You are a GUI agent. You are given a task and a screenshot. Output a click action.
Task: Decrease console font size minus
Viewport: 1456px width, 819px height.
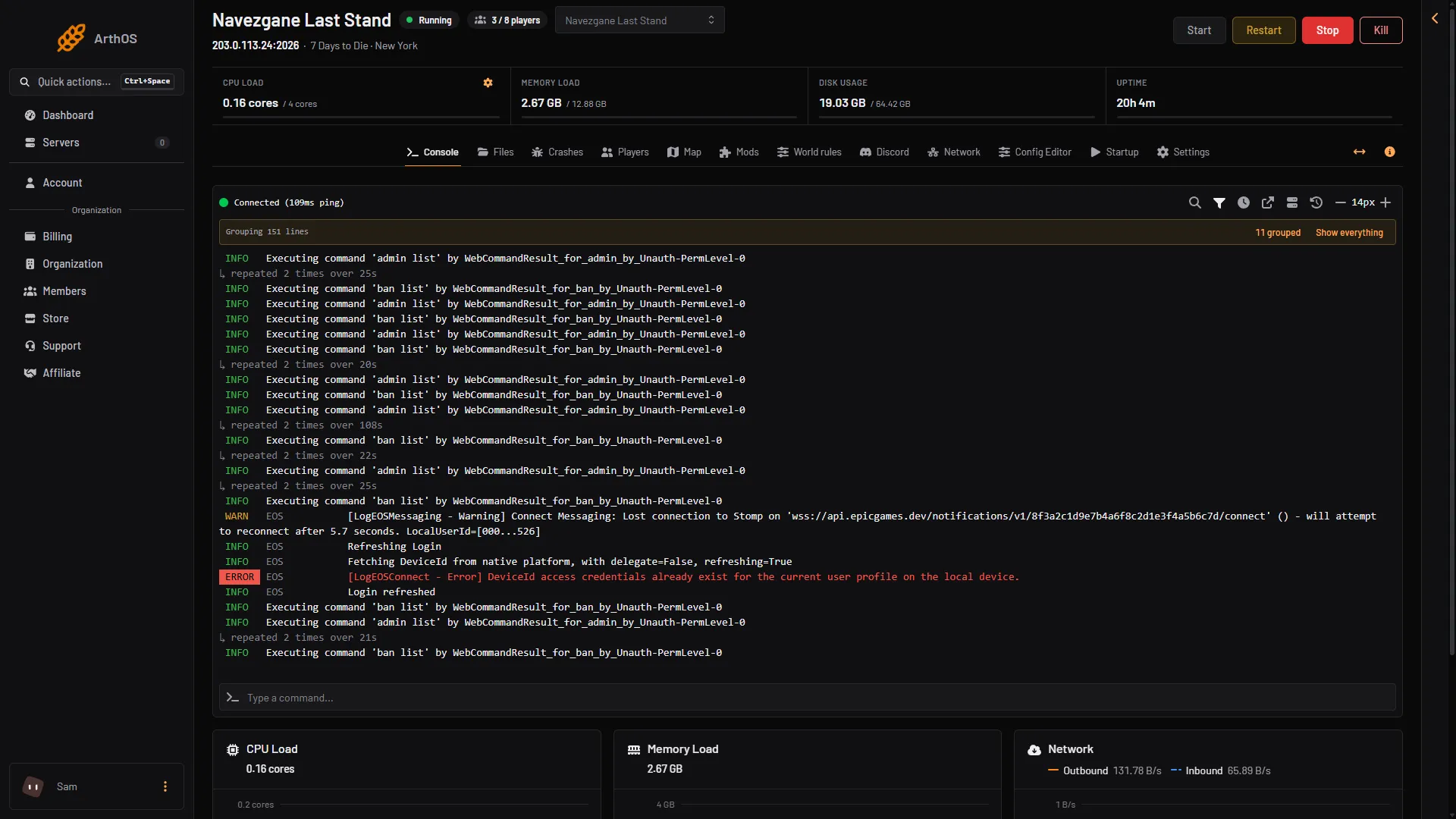click(x=1340, y=202)
